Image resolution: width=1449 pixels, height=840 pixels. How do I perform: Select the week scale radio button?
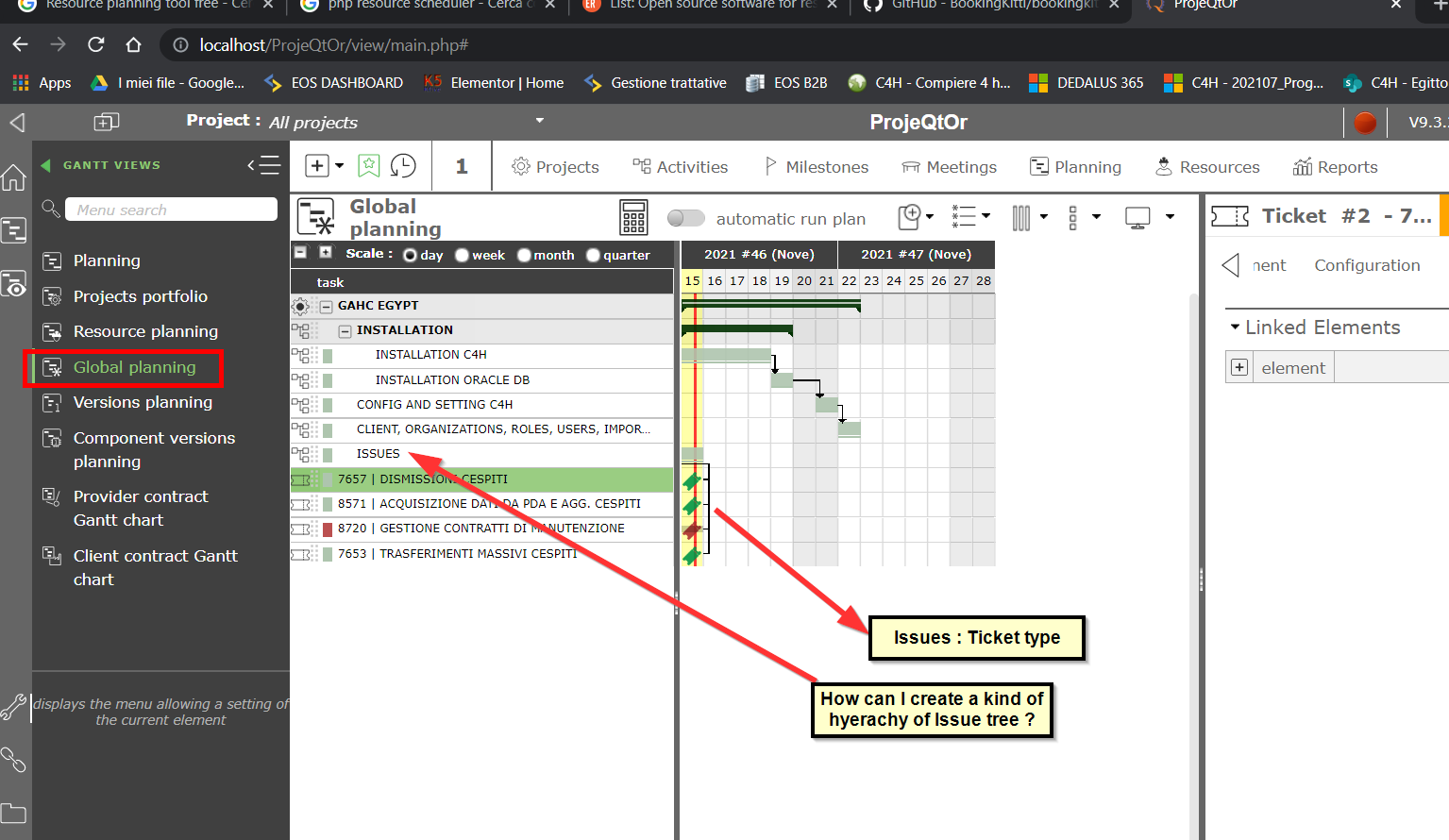[463, 255]
